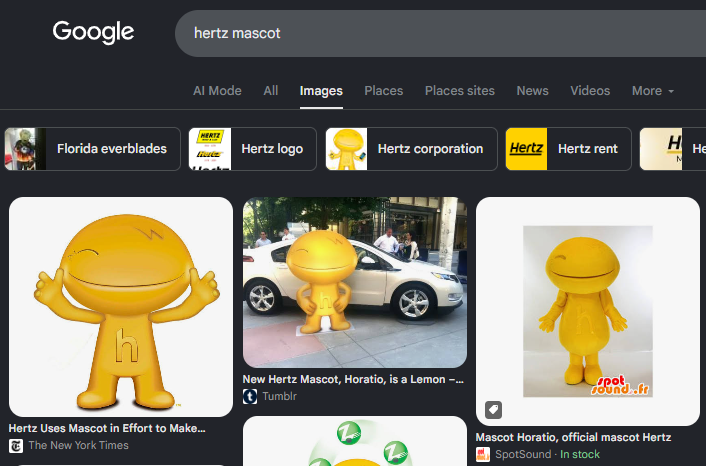Click the green In stock label
The image size is (706, 466).
pos(580,454)
